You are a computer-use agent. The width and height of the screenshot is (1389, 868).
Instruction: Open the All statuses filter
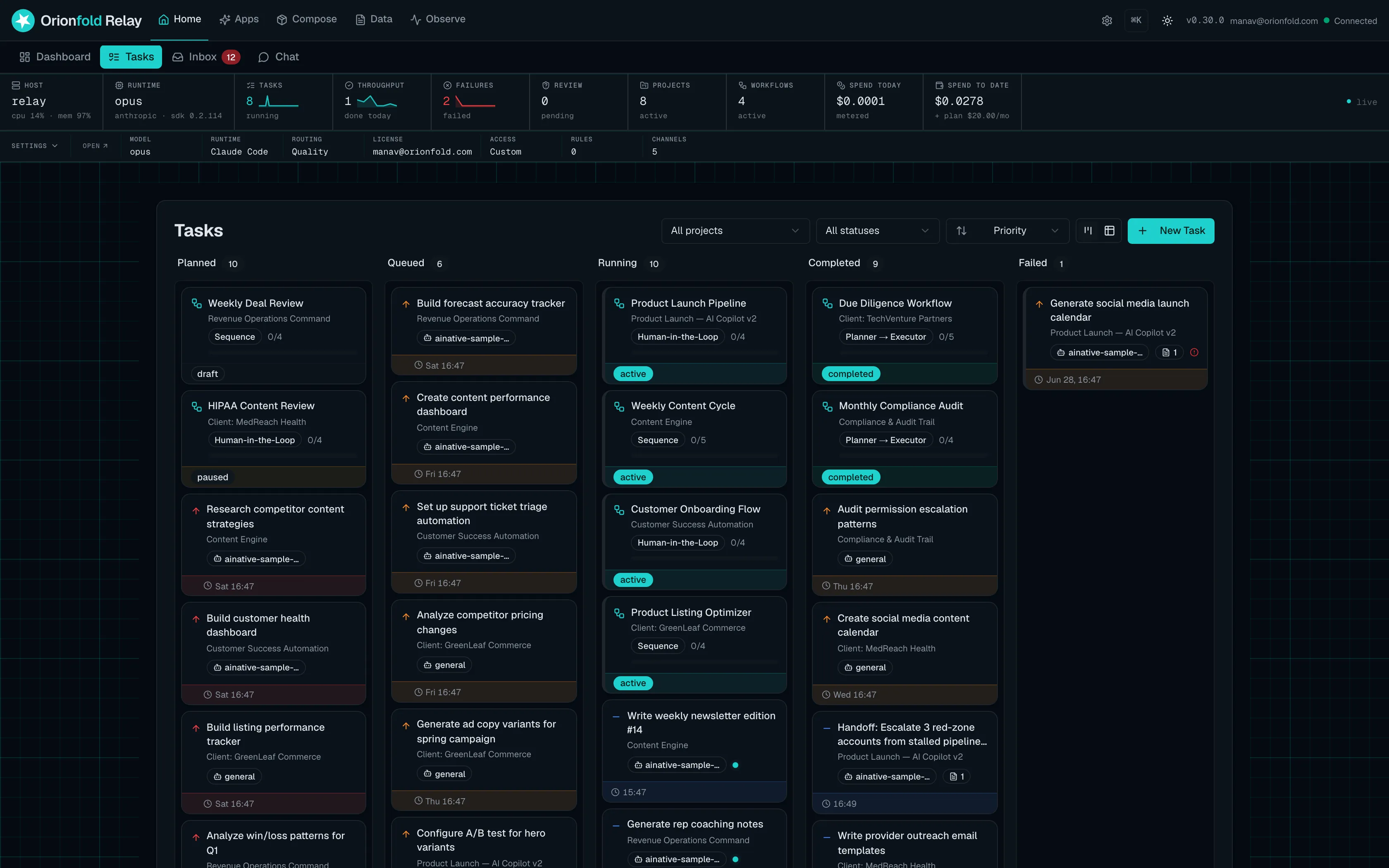click(878, 231)
